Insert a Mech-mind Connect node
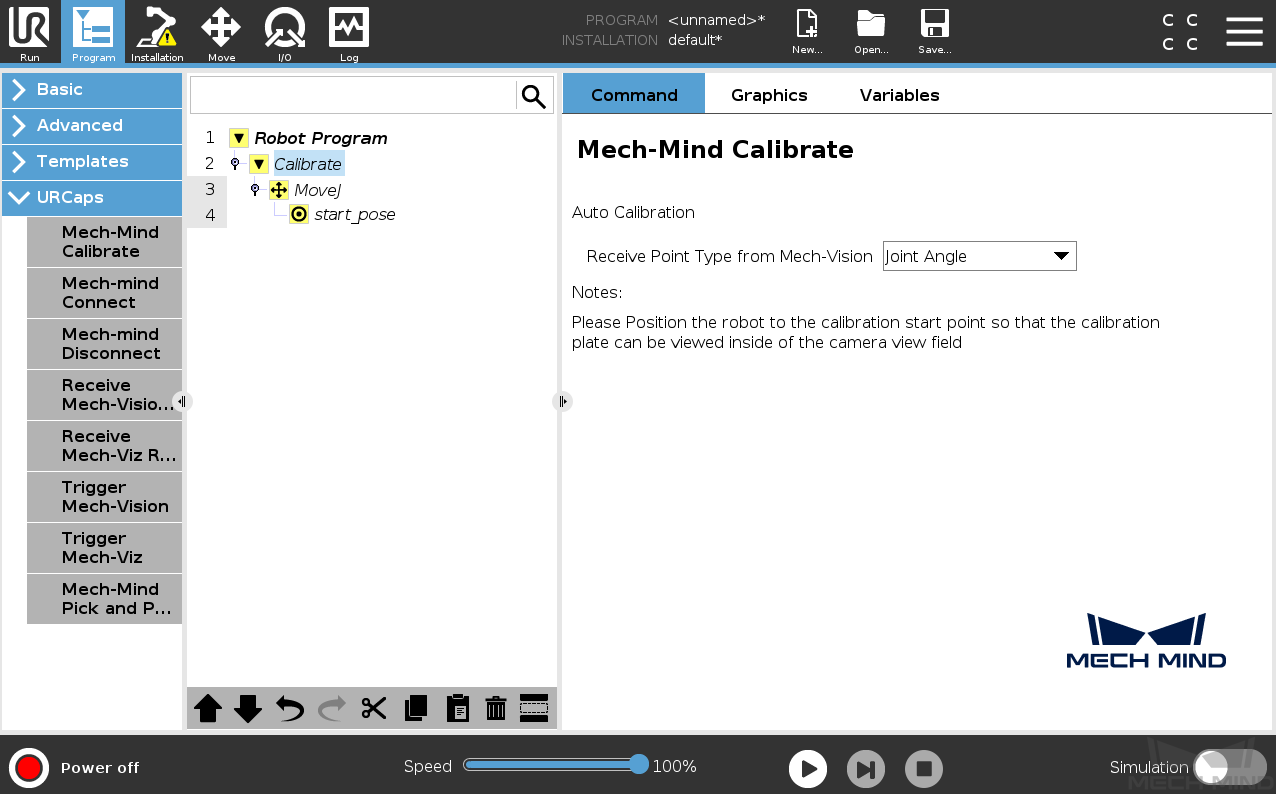Viewport: 1276px width, 794px height. tap(104, 293)
